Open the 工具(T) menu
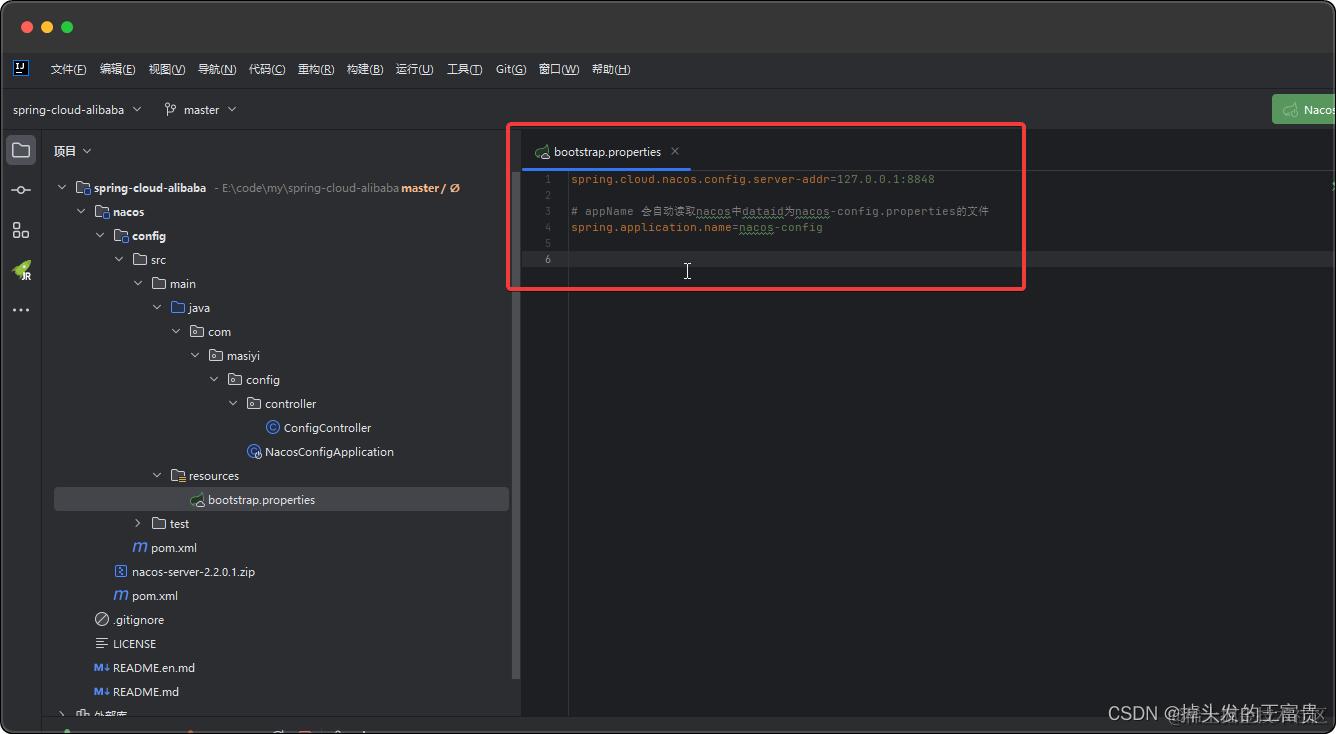 464,69
